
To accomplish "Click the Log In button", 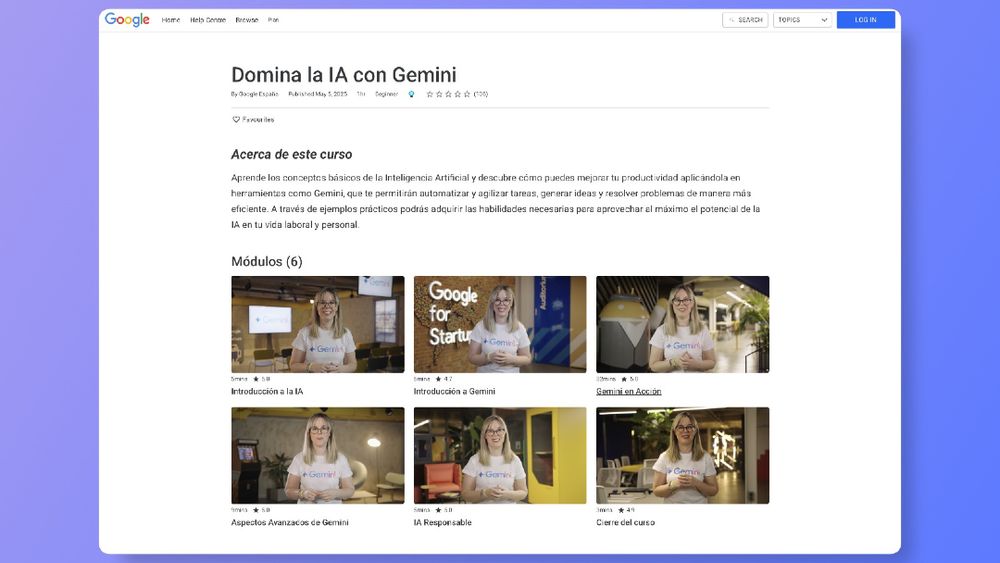I will point(865,20).
